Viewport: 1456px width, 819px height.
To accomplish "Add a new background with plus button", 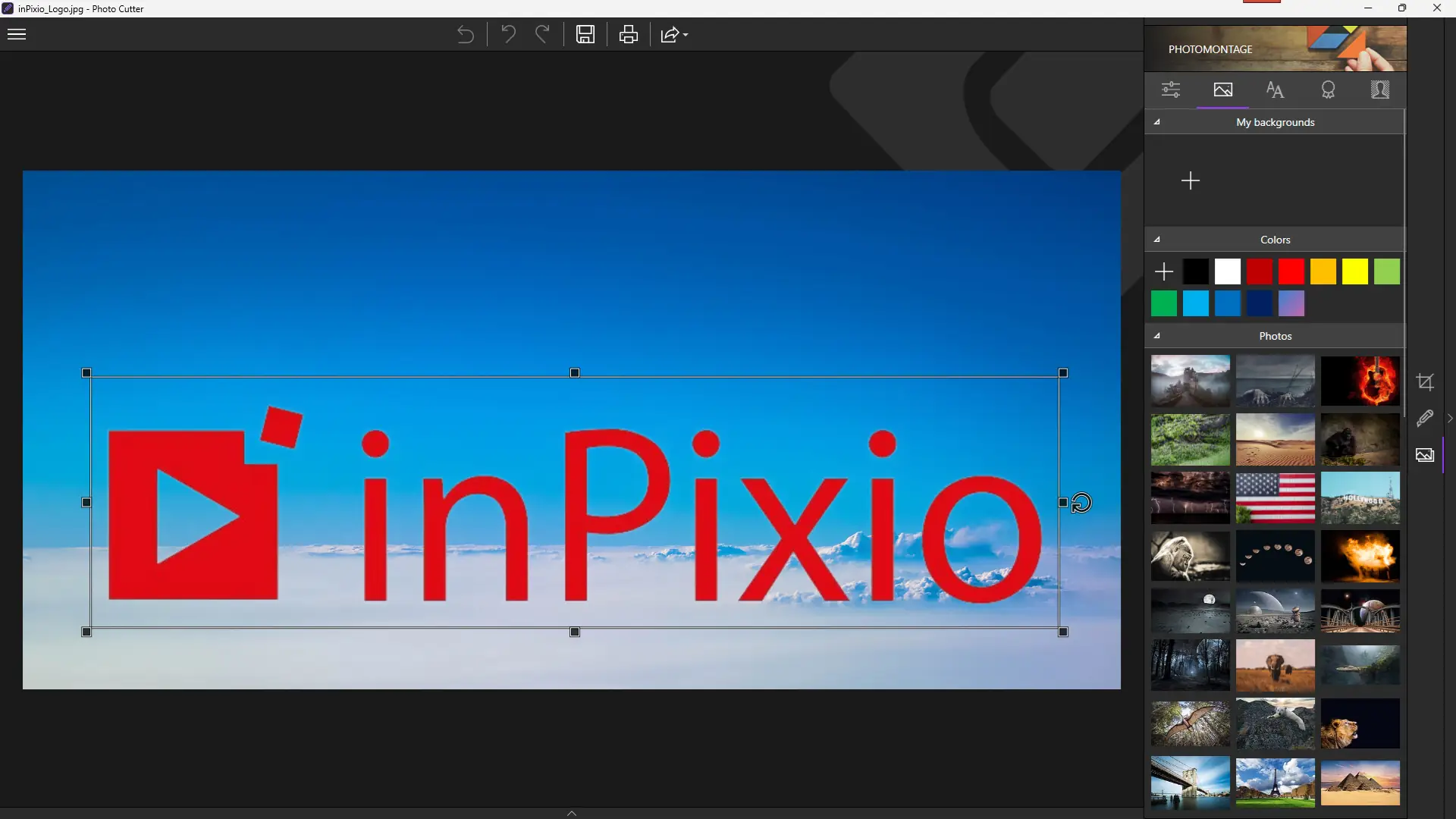I will coord(1191,180).
